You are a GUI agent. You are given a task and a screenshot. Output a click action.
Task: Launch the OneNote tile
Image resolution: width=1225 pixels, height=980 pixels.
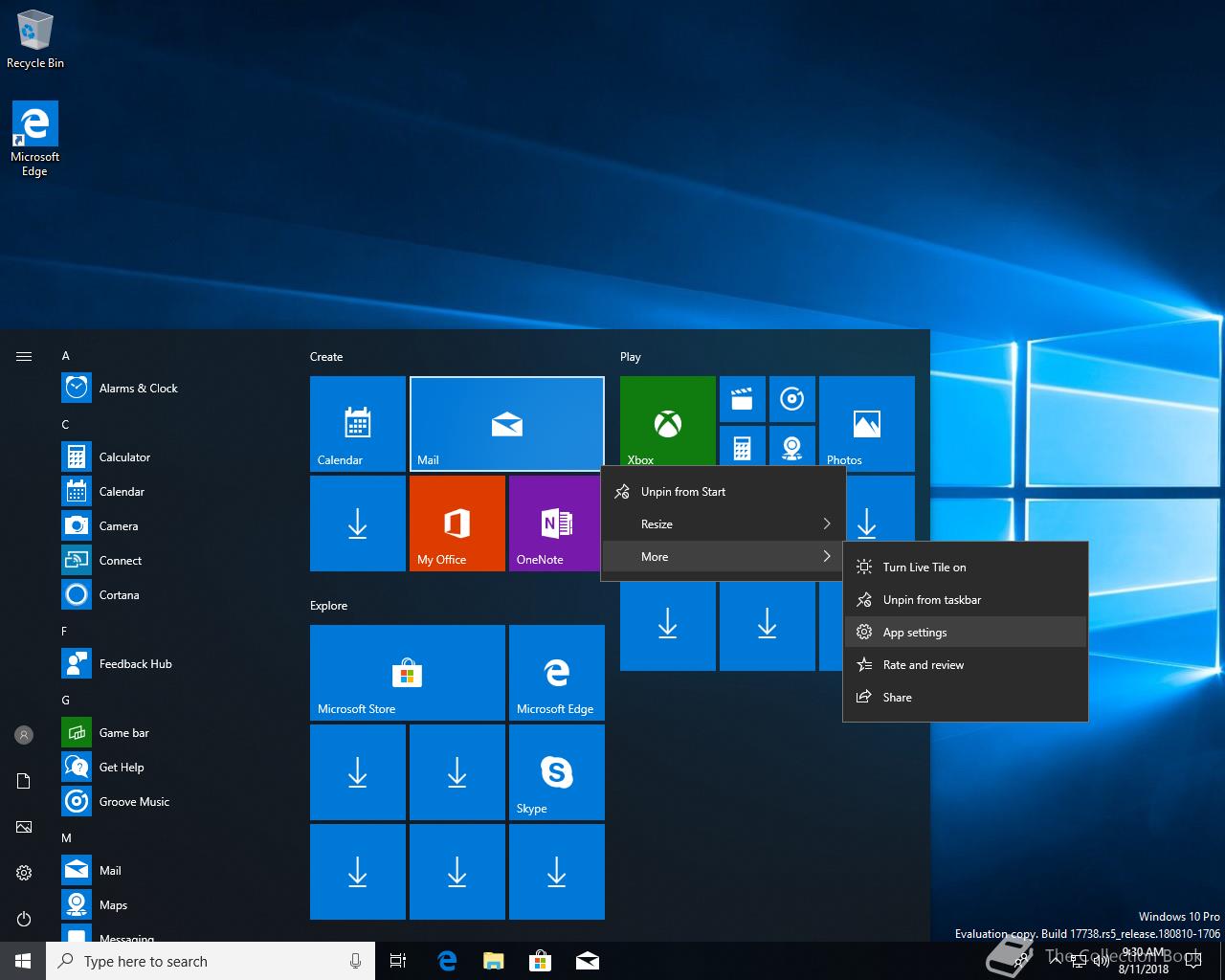point(555,523)
